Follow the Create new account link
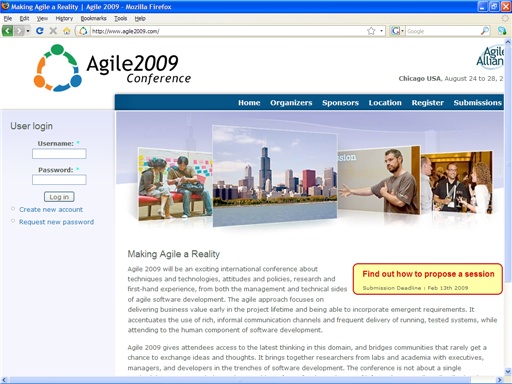Screen dimensions: 512x384 pyautogui.click(x=51, y=209)
